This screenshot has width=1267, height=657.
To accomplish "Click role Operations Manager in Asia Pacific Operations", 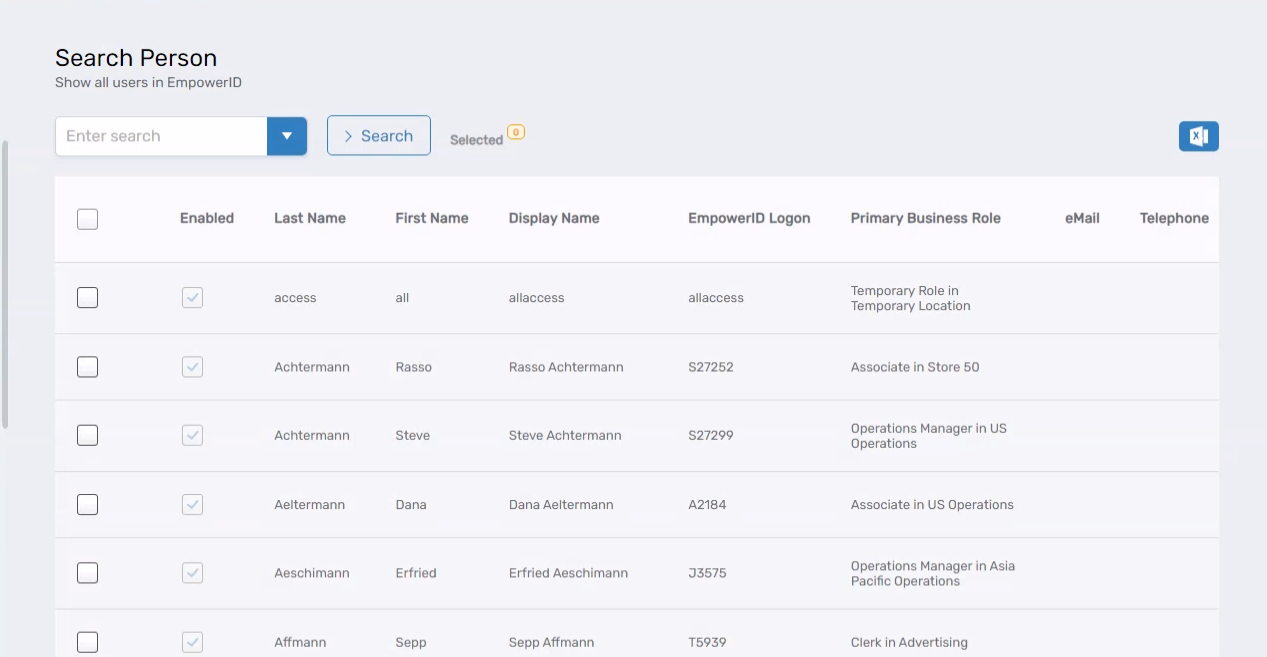I will (933, 574).
